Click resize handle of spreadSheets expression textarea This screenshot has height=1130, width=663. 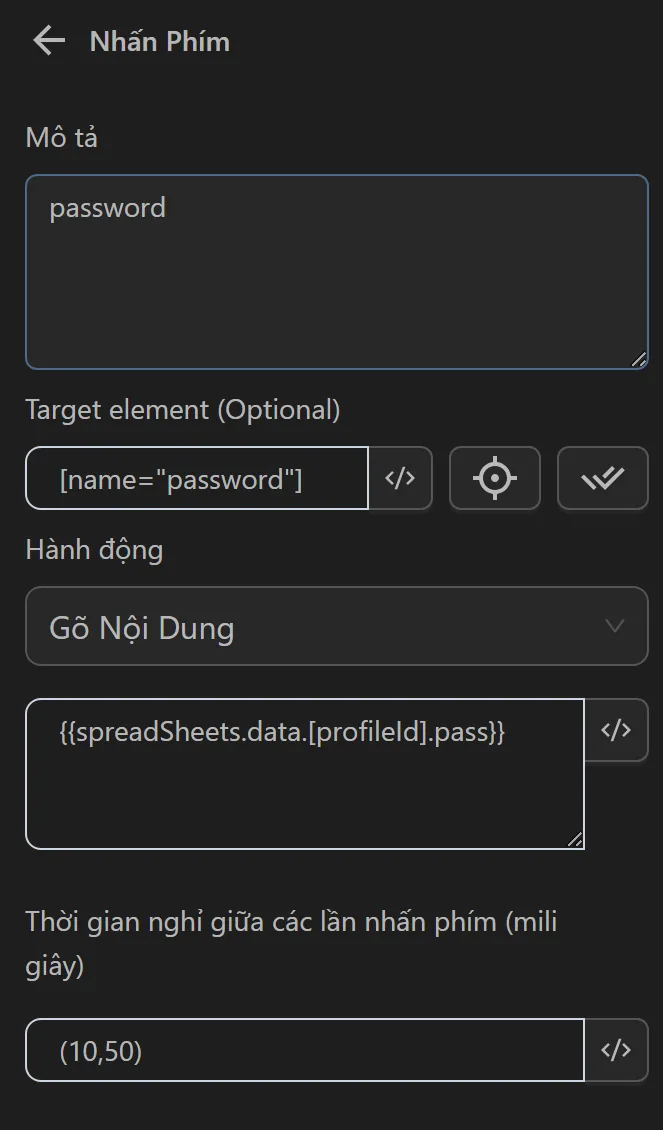tap(574, 840)
